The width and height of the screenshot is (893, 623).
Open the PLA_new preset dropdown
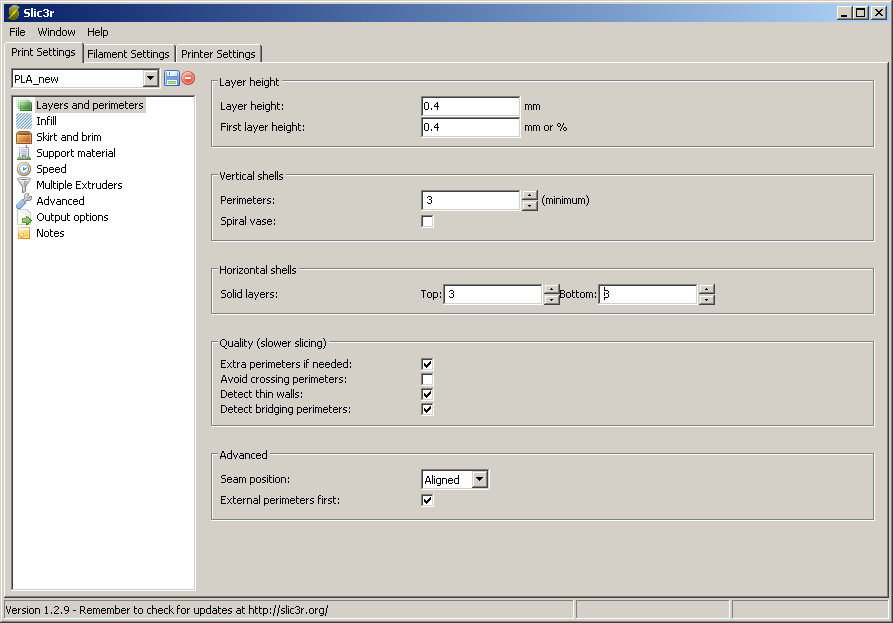pos(151,78)
